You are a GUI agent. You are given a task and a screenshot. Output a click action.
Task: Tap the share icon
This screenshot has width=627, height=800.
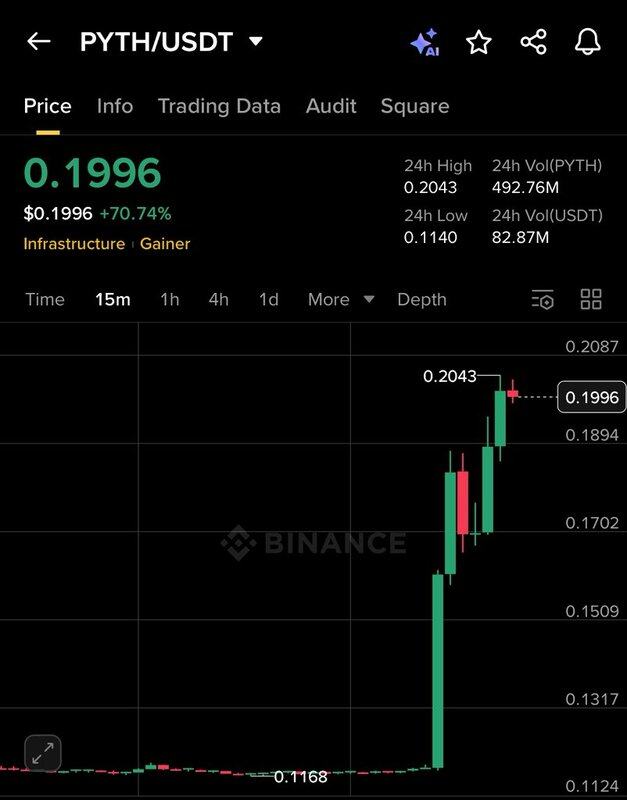pyautogui.click(x=534, y=42)
